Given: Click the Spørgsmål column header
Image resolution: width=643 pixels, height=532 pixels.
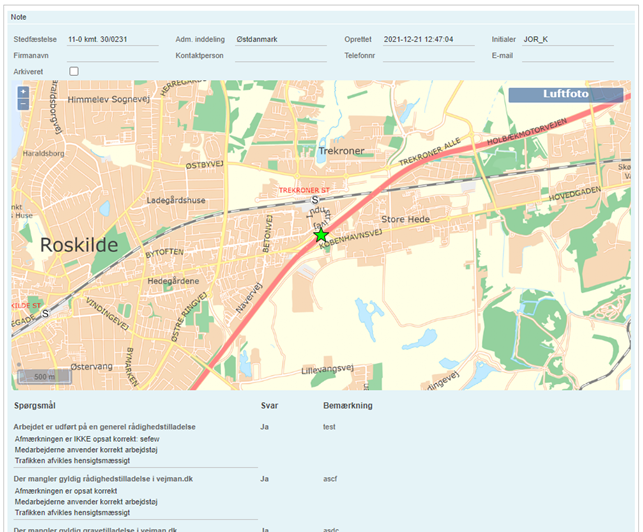Looking at the screenshot, I should tap(40, 407).
